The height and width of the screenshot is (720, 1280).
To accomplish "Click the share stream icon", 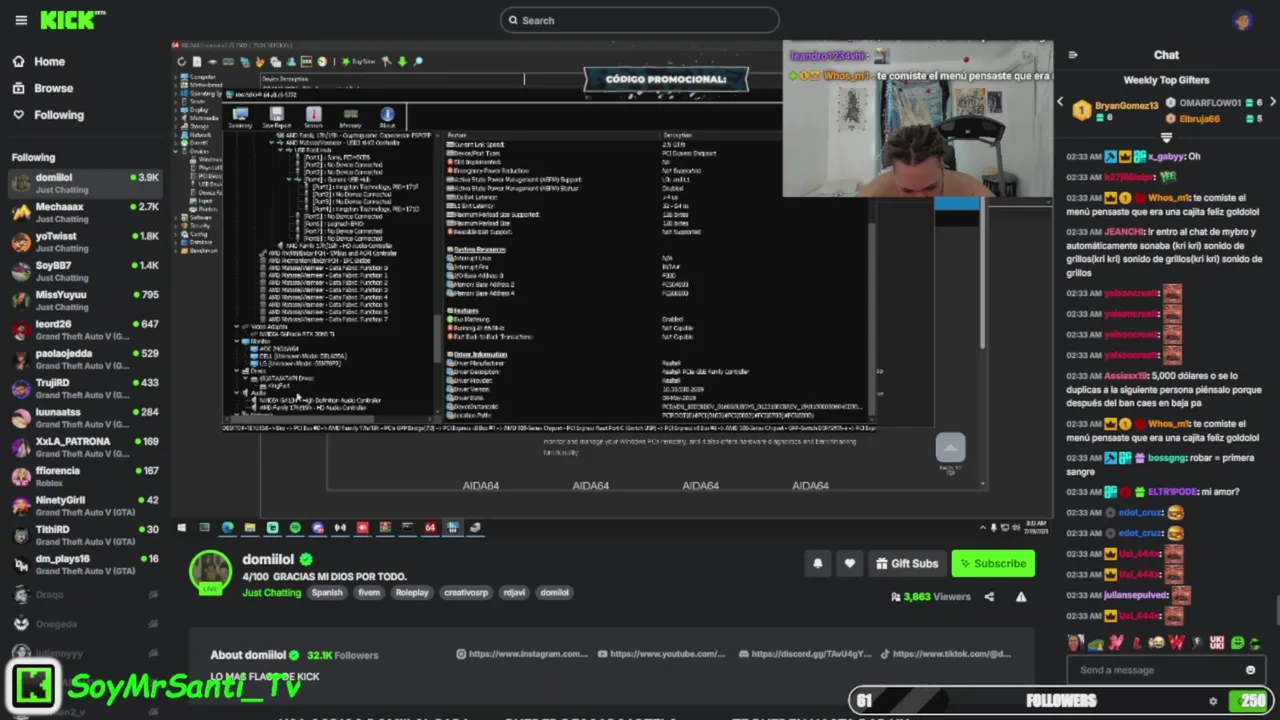I will click(x=989, y=597).
